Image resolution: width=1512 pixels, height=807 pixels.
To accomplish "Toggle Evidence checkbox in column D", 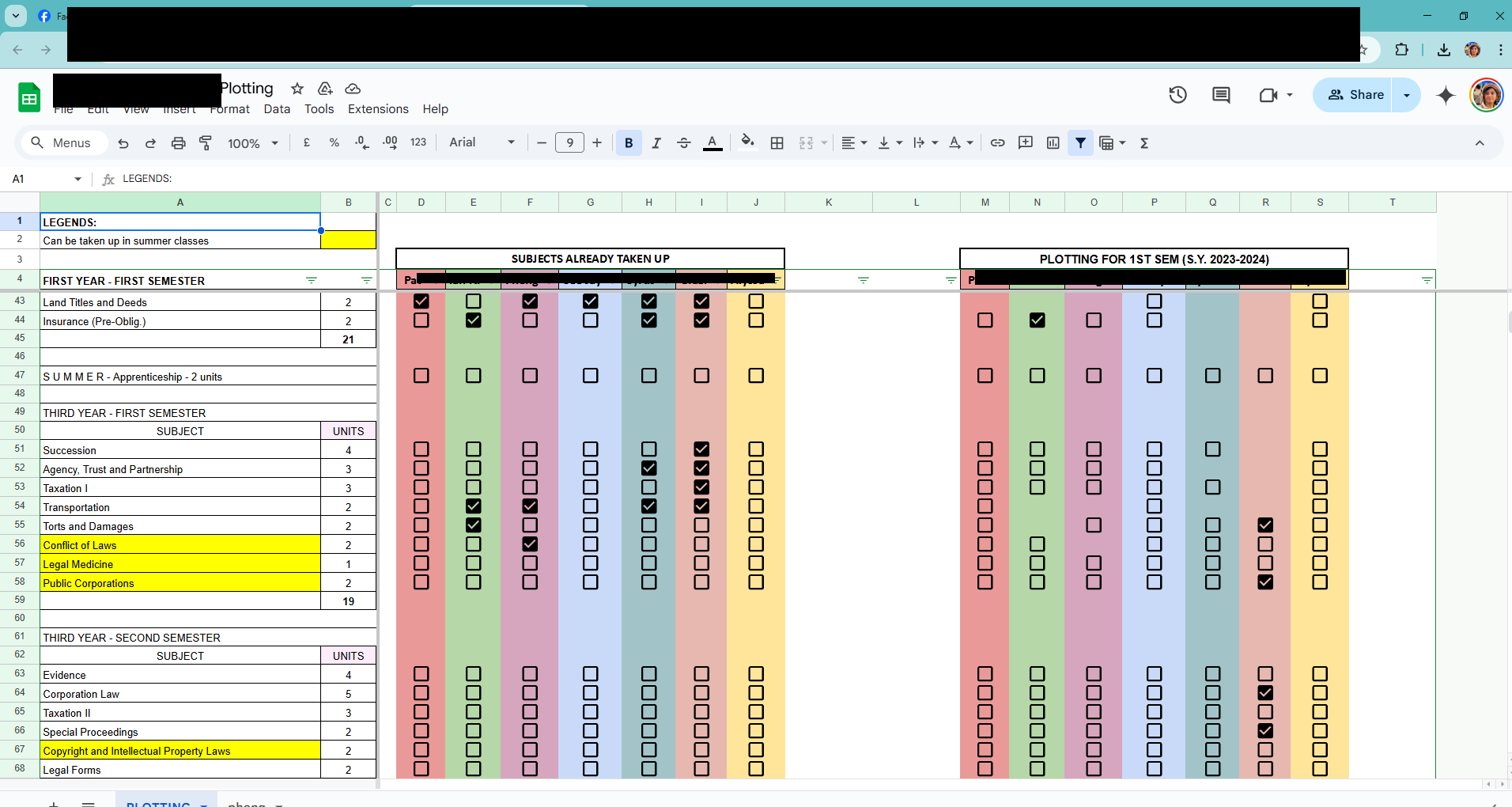I will point(421,674).
